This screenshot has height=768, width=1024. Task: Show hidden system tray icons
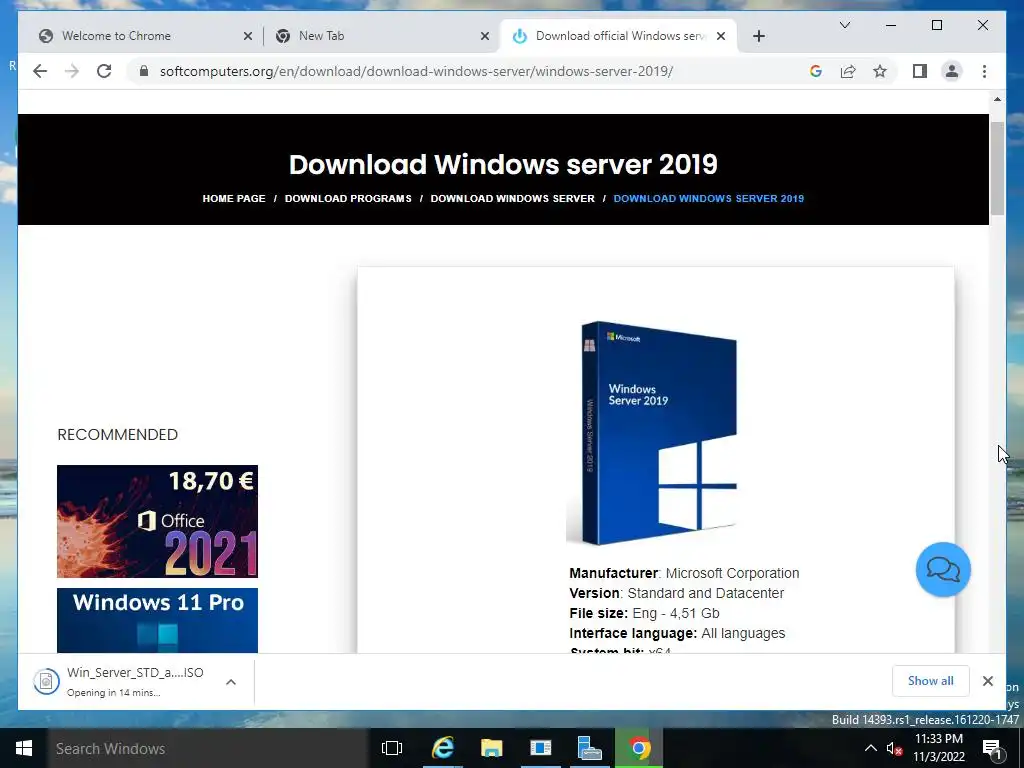871,748
